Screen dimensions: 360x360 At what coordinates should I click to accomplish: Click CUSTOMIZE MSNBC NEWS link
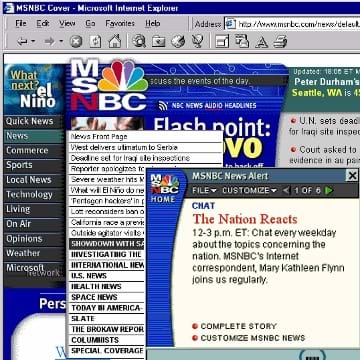253,338
